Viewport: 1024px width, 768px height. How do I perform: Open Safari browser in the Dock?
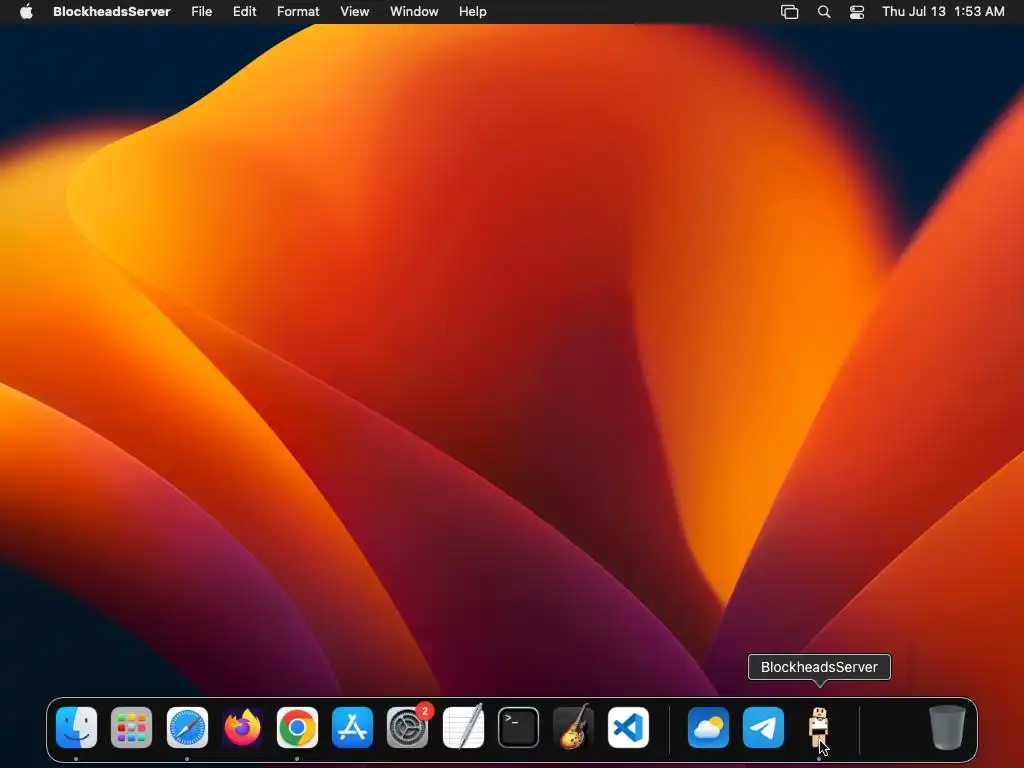187,727
